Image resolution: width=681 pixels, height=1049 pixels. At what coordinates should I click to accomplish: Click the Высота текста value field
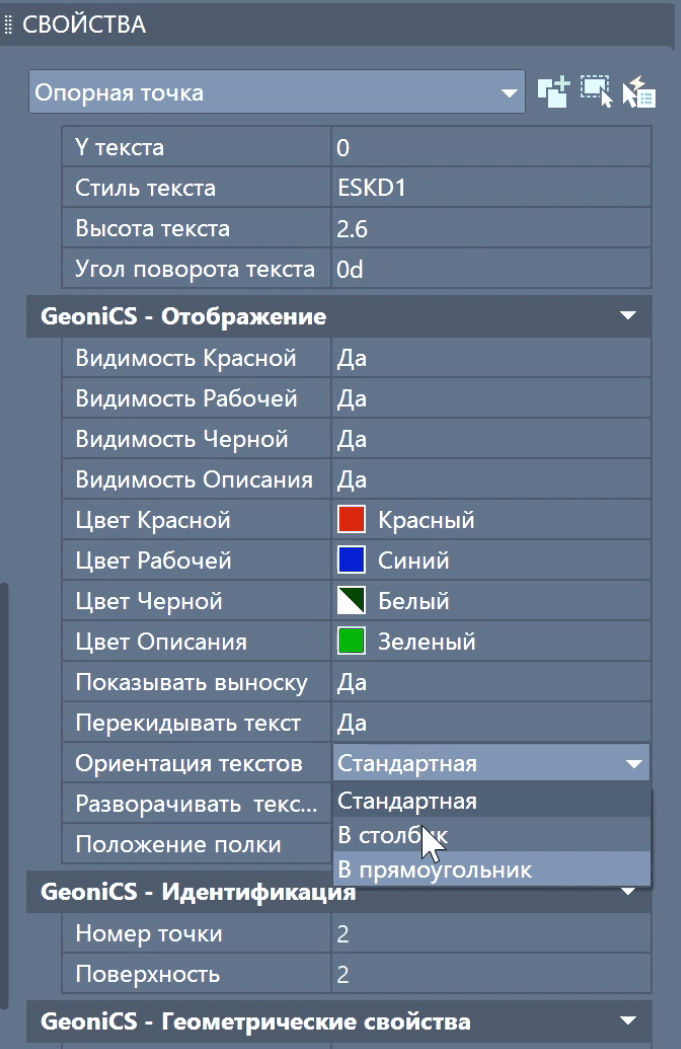pos(490,229)
